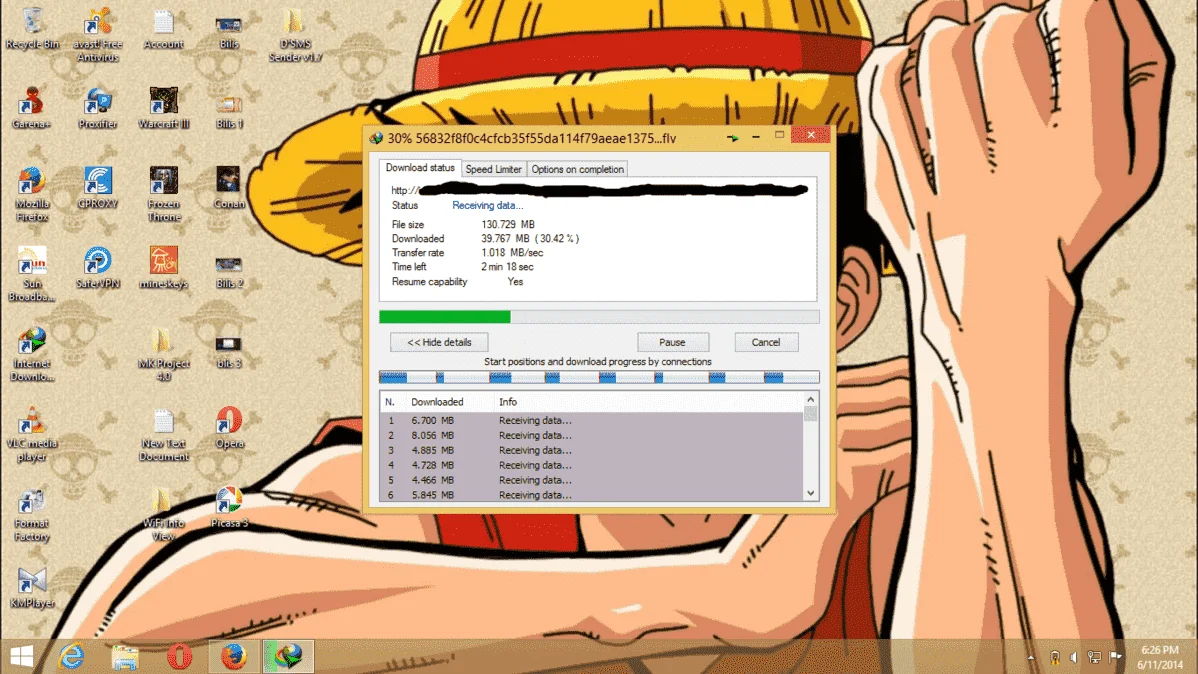
Task: Switch to Internet Download Manager in taskbar
Action: tap(288, 656)
